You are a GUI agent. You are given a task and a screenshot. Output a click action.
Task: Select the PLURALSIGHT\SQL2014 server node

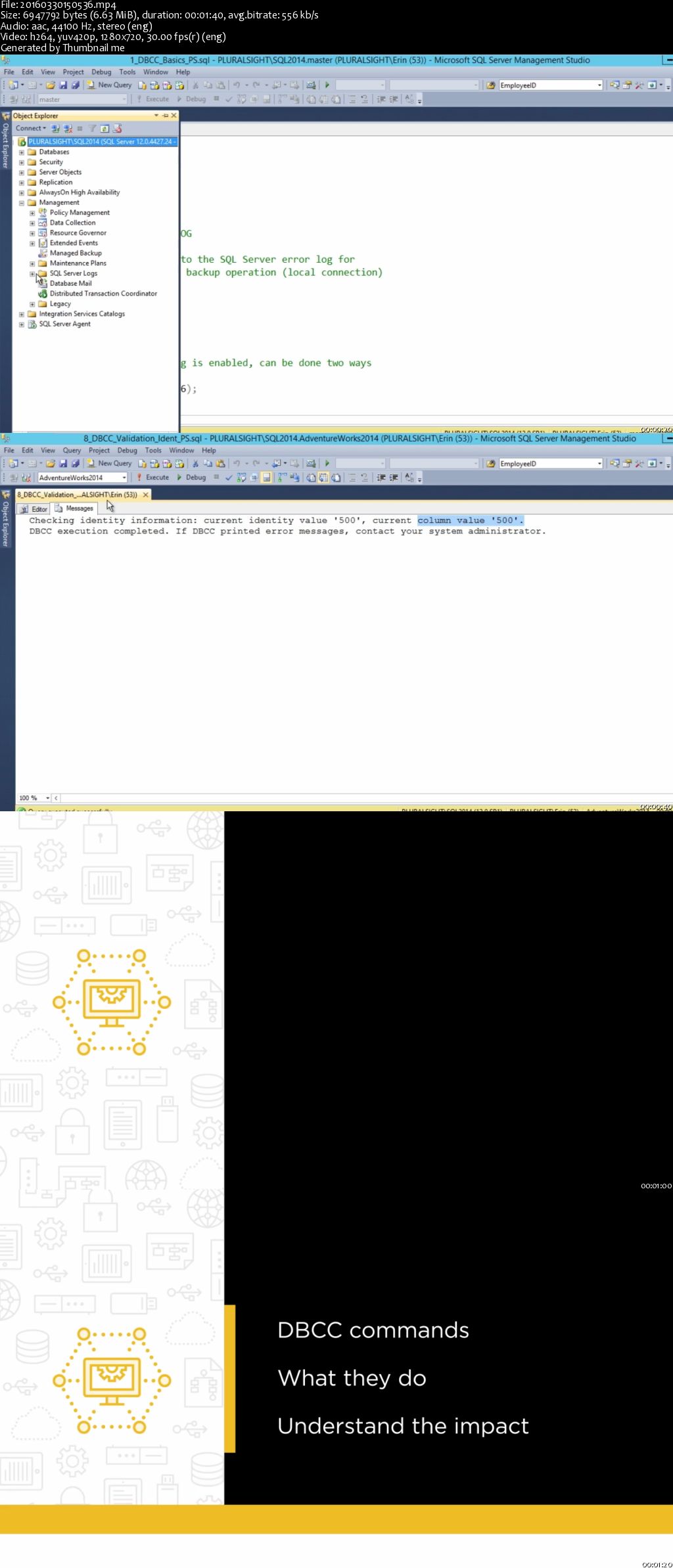pos(97,142)
